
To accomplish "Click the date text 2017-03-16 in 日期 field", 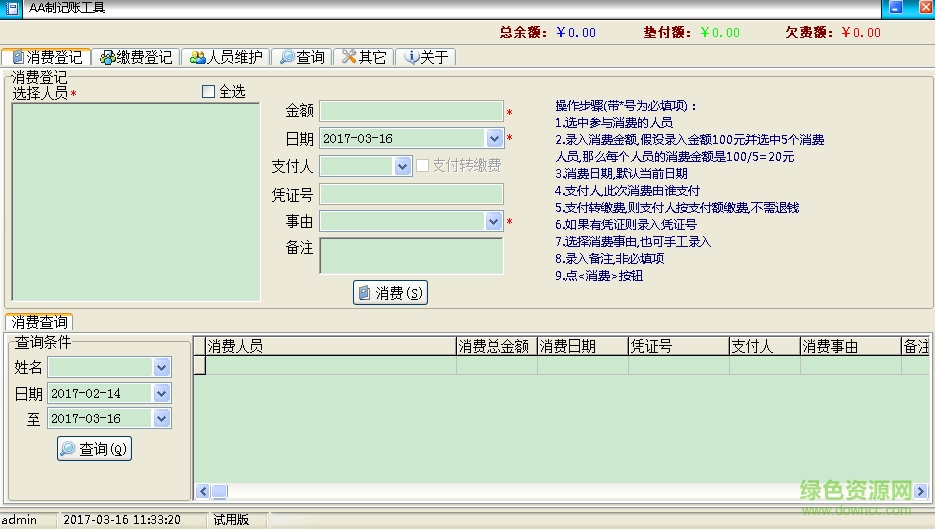I will pos(358,139).
